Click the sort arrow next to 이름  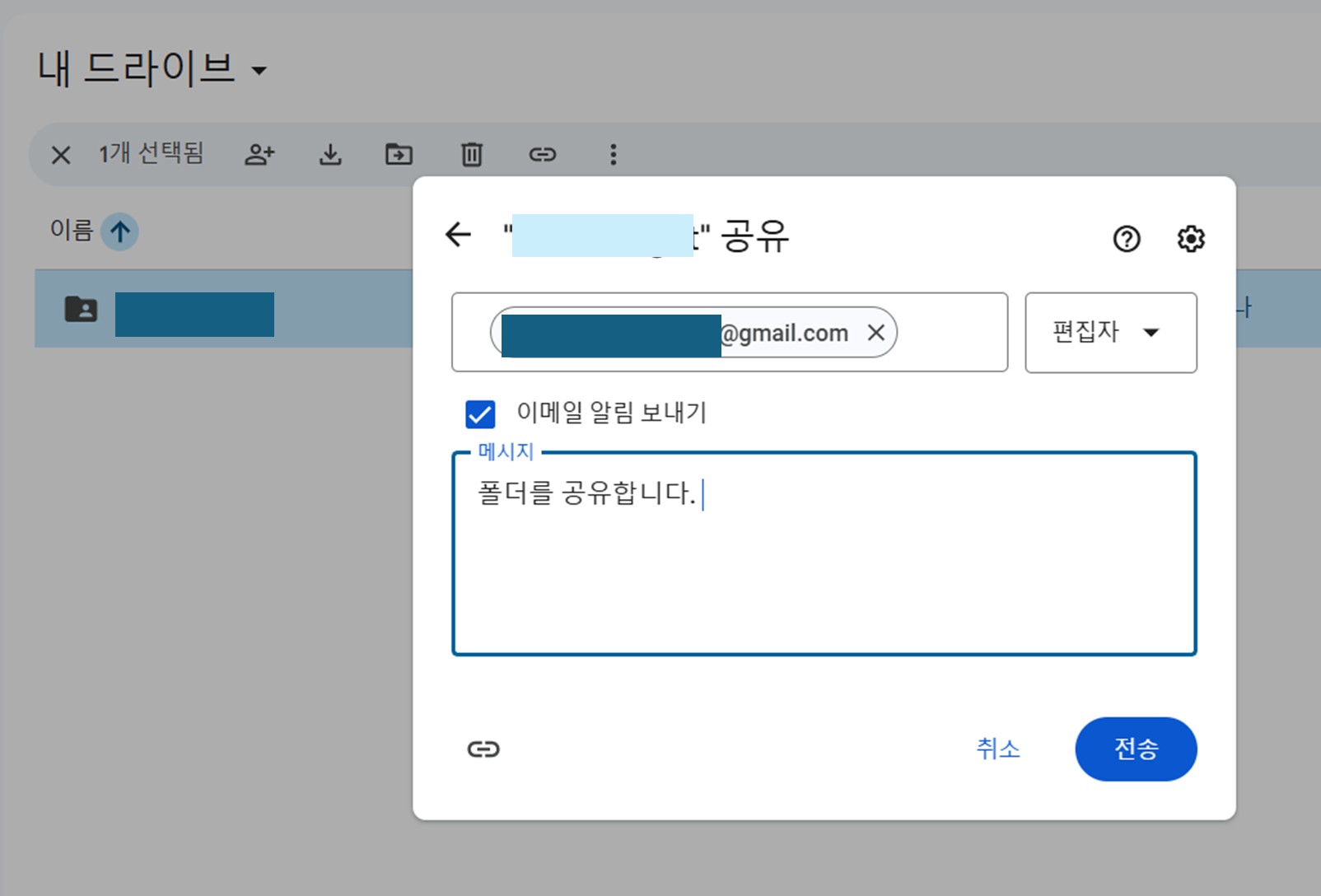119,231
